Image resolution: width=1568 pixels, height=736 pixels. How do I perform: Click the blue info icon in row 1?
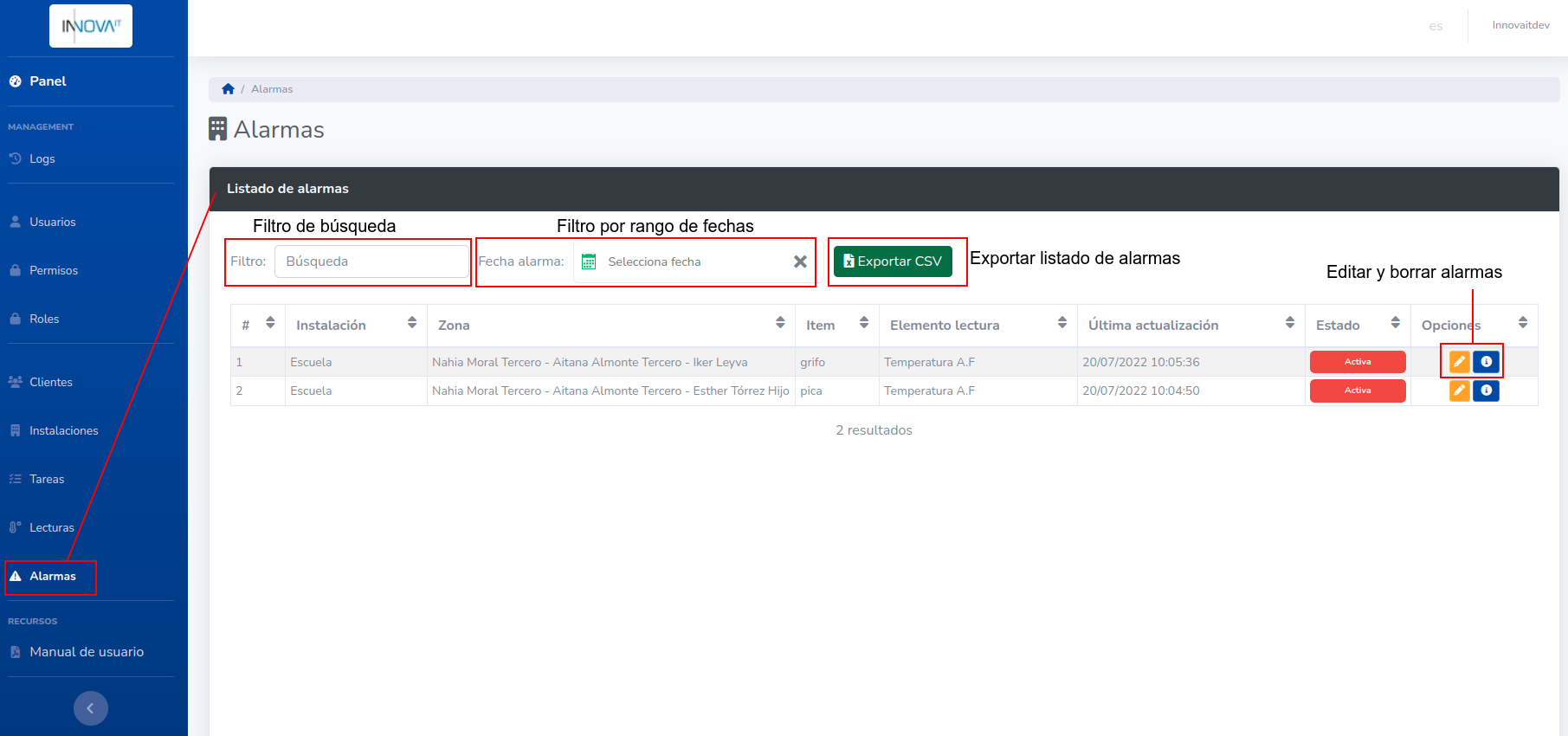1486,362
